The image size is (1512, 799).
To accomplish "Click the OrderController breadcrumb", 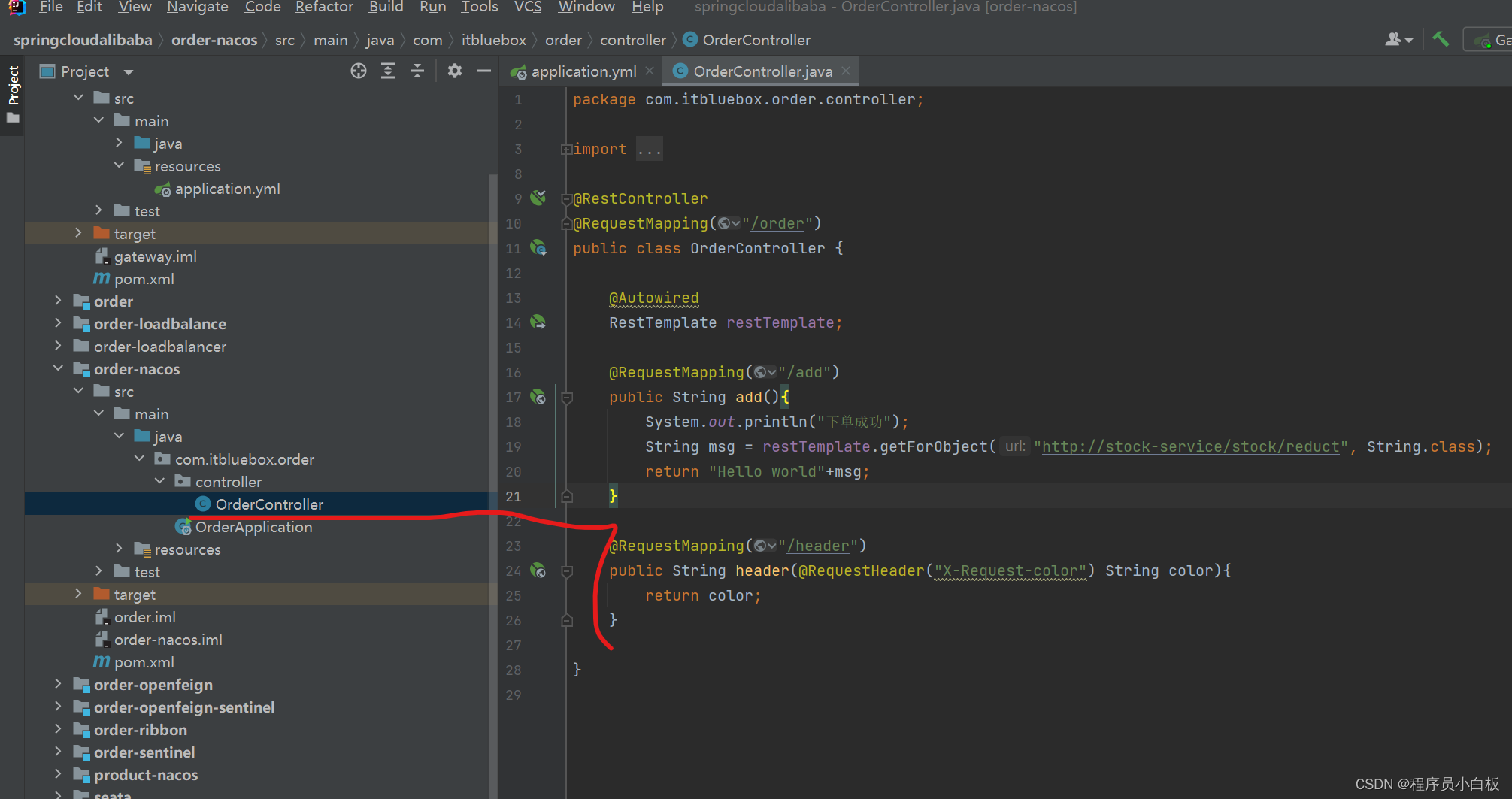I will point(756,40).
